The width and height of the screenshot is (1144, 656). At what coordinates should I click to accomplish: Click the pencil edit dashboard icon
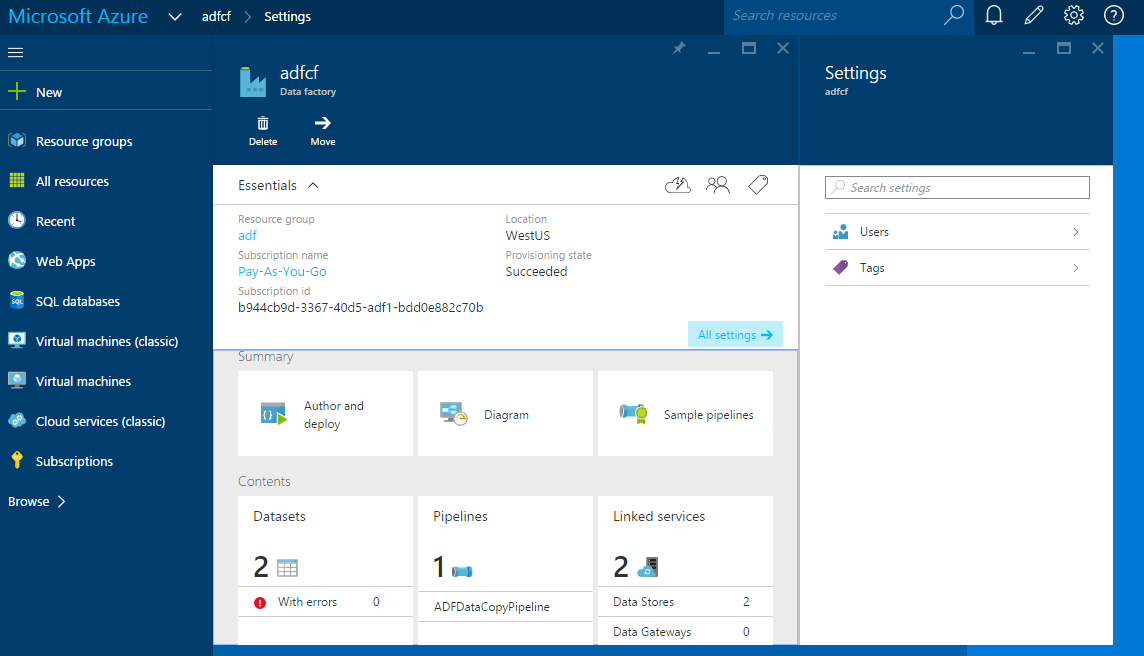pyautogui.click(x=1034, y=15)
